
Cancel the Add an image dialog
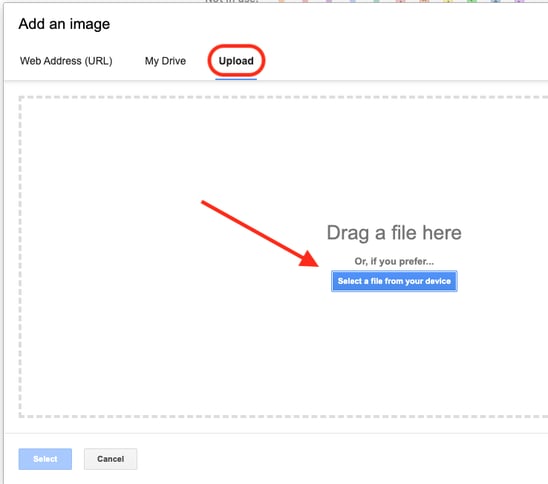click(110, 459)
